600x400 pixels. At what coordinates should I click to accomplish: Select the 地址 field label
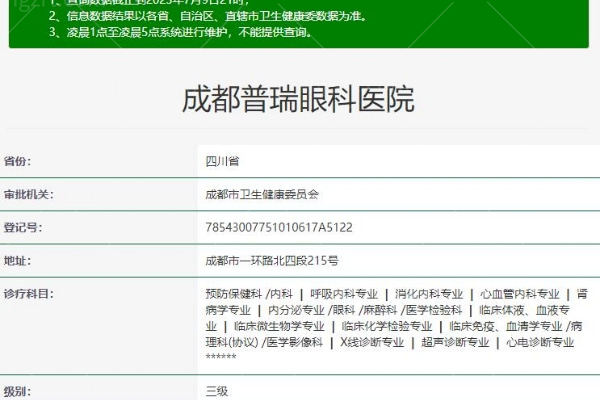click(18, 260)
